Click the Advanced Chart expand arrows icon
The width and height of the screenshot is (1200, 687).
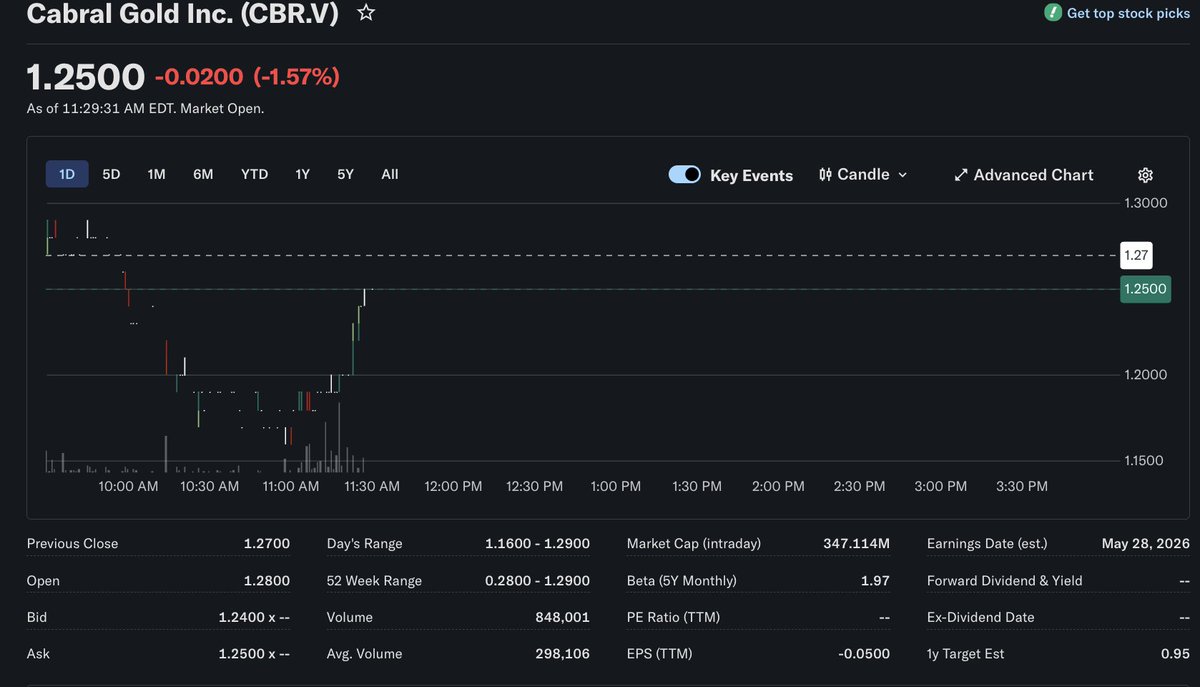(x=960, y=175)
